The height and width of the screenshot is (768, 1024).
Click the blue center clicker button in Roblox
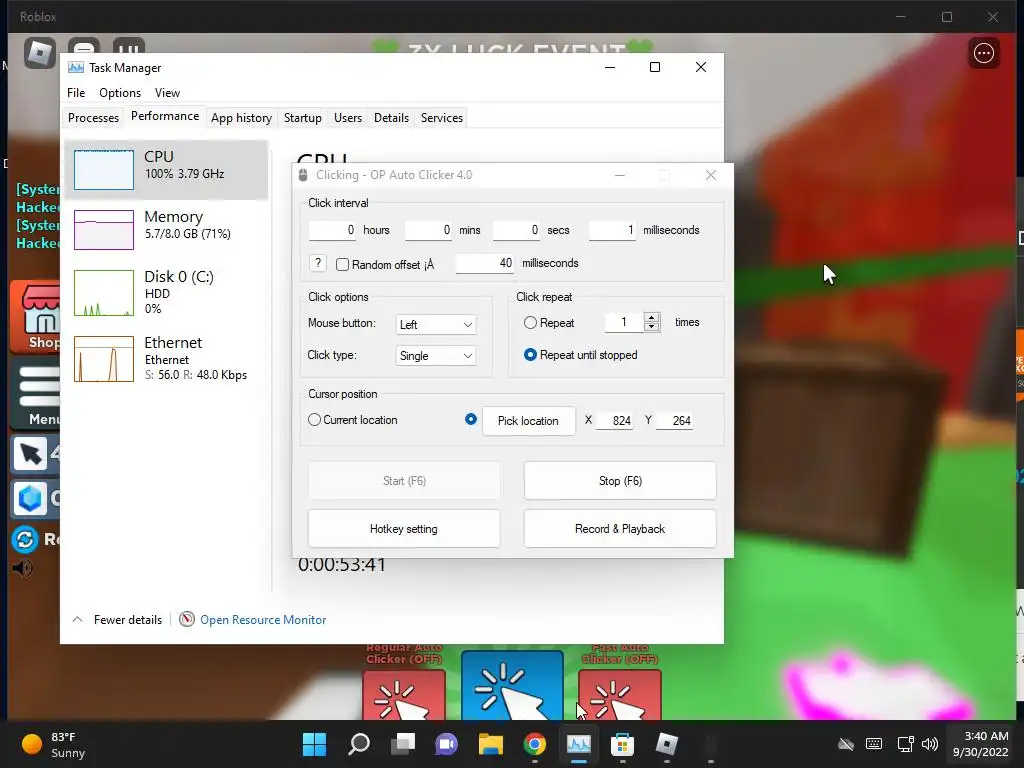[x=512, y=686]
